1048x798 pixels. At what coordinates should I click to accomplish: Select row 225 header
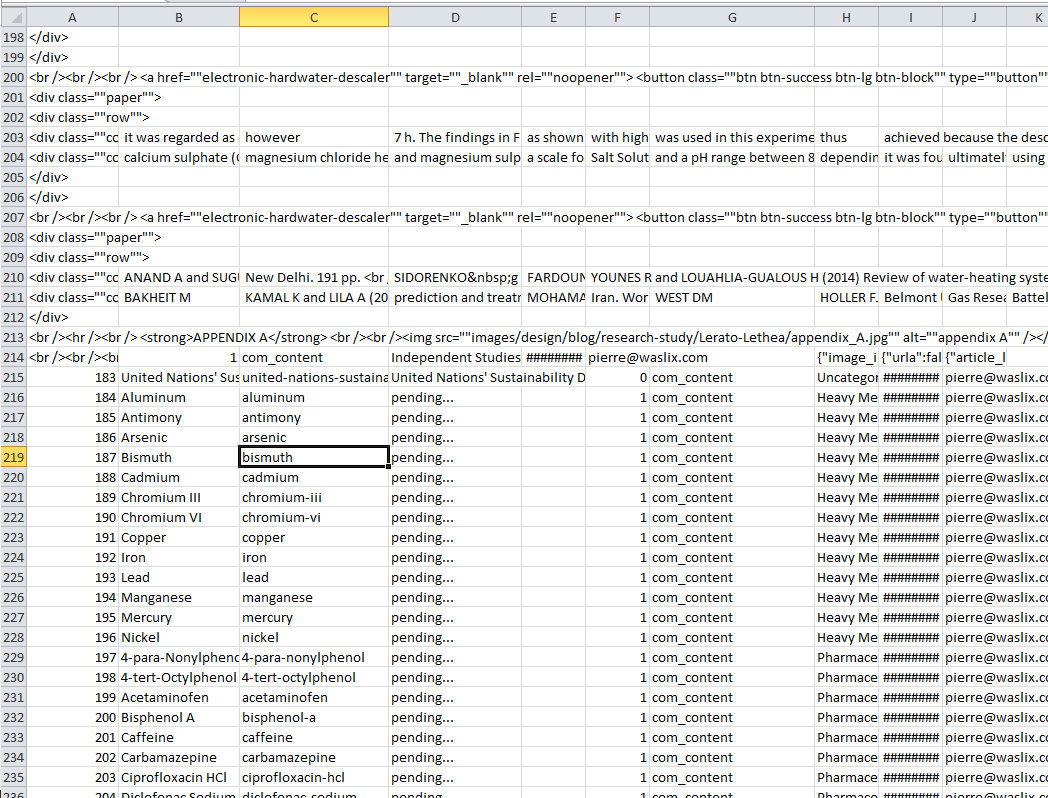13,577
